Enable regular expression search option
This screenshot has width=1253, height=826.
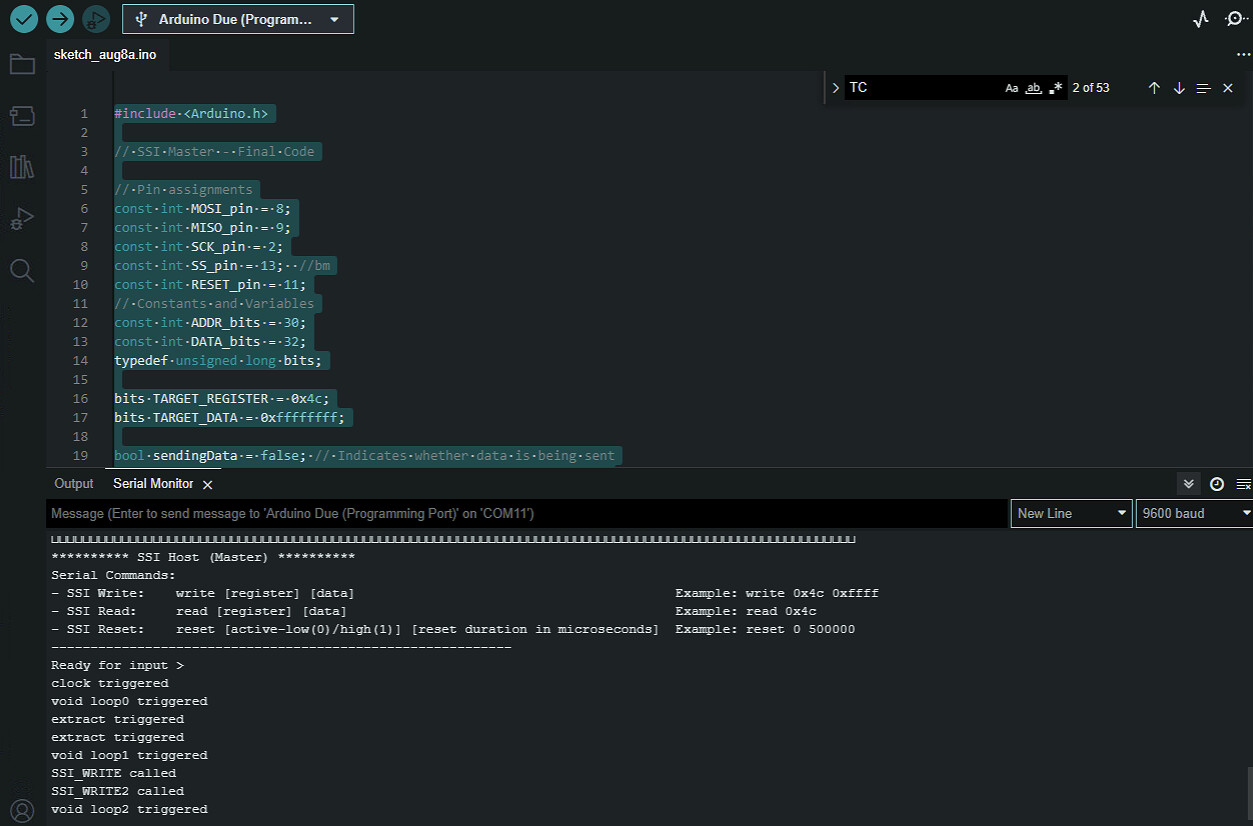[1056, 88]
